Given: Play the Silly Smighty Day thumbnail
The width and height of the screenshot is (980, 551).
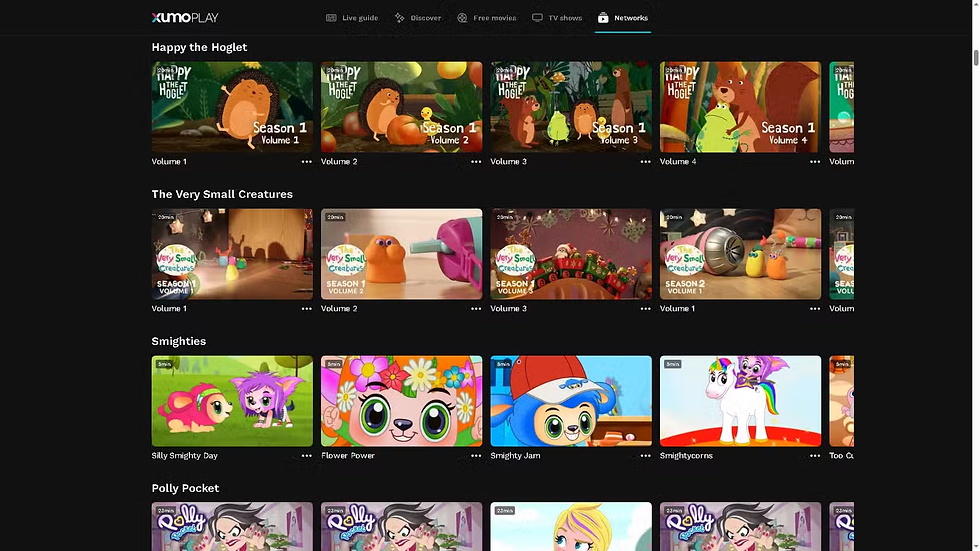Looking at the screenshot, I should click(x=232, y=401).
